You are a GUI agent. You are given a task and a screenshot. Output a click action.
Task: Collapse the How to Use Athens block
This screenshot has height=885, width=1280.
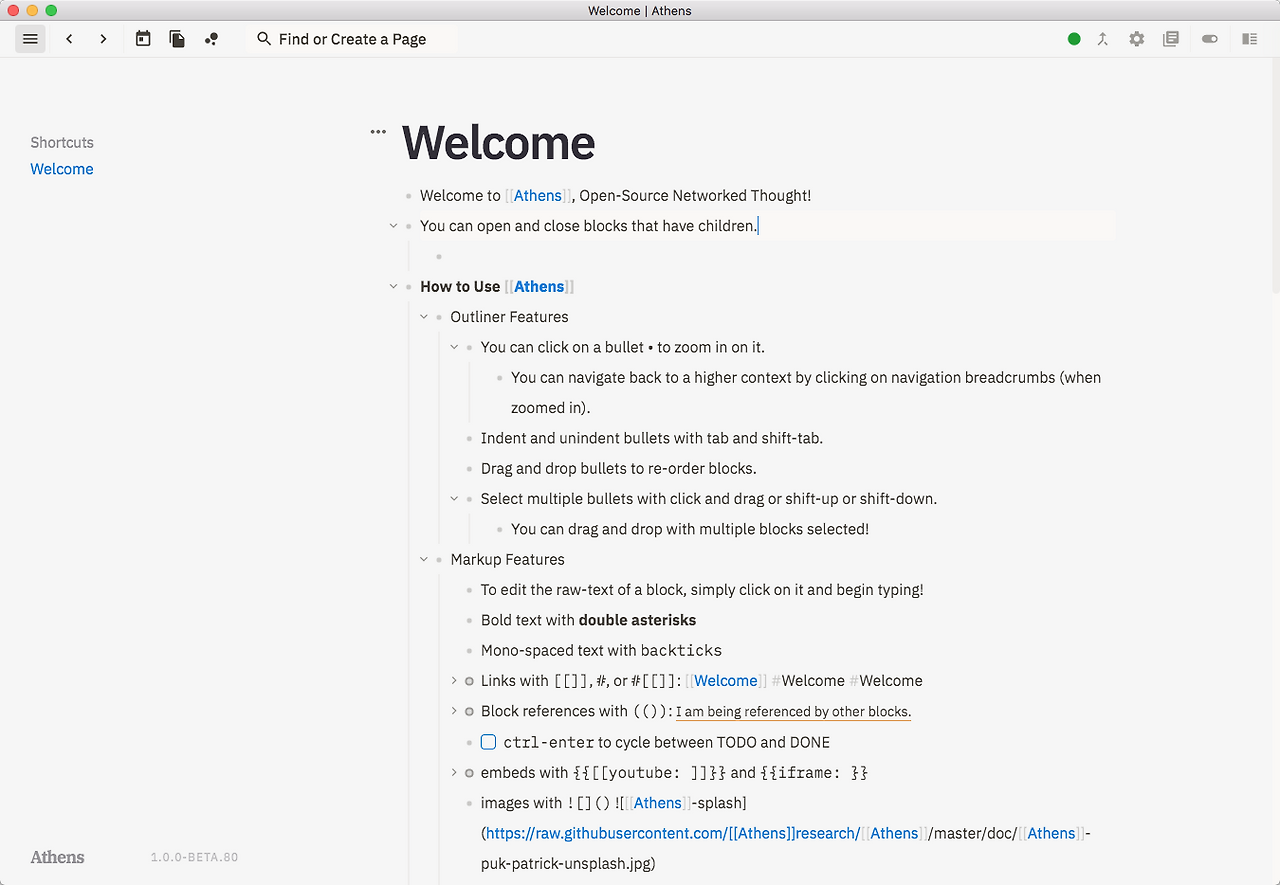click(x=393, y=287)
